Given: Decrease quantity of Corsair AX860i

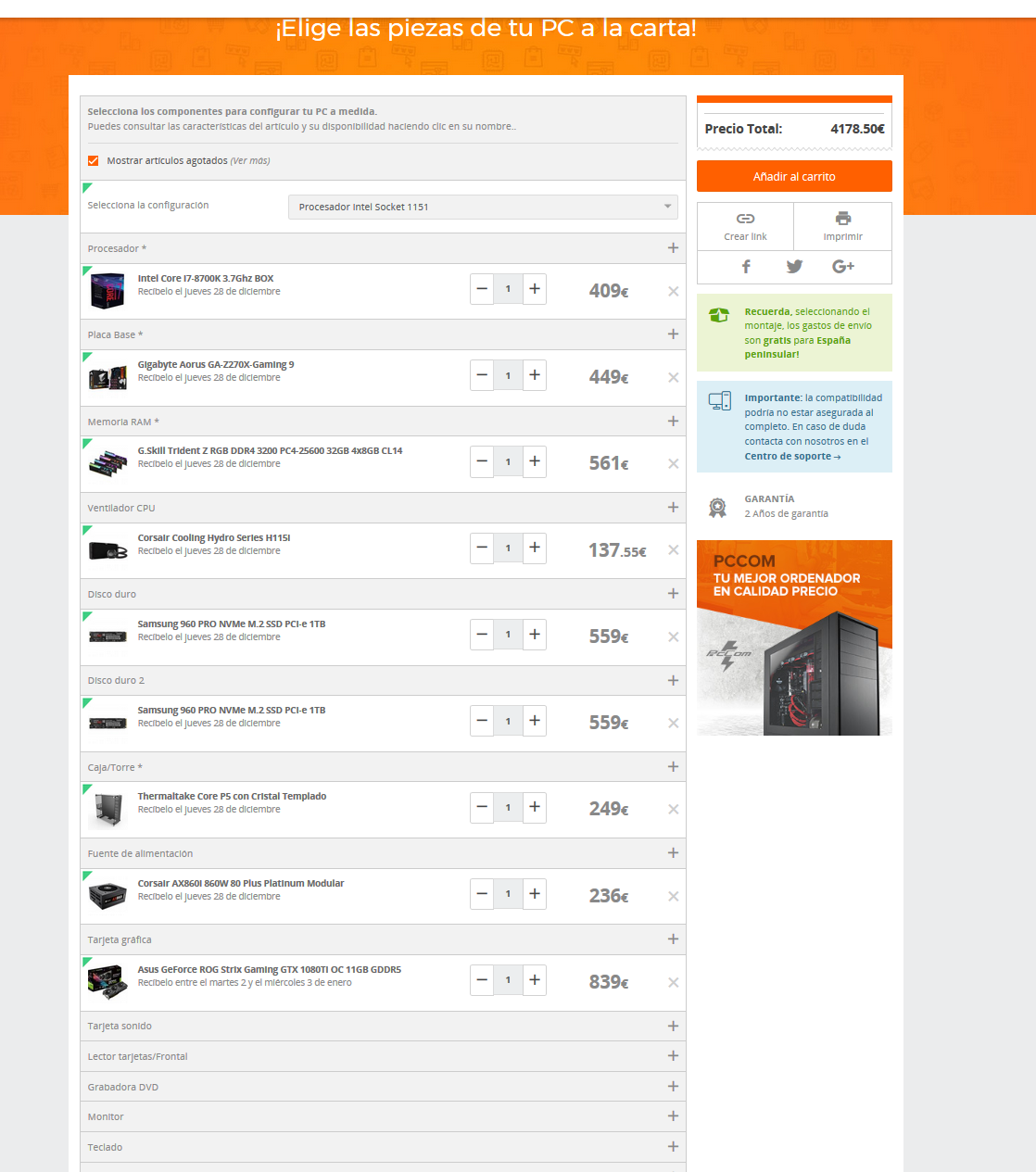Looking at the screenshot, I should (x=482, y=894).
